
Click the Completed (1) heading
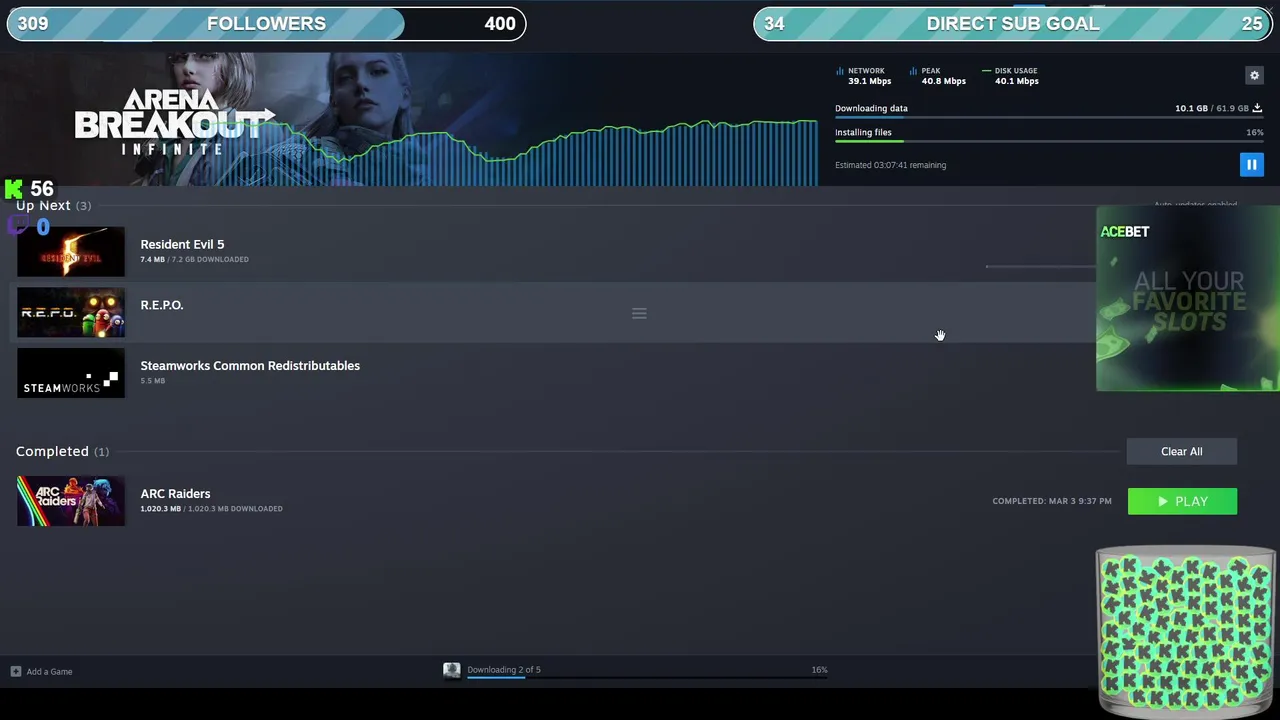pyautogui.click(x=62, y=451)
